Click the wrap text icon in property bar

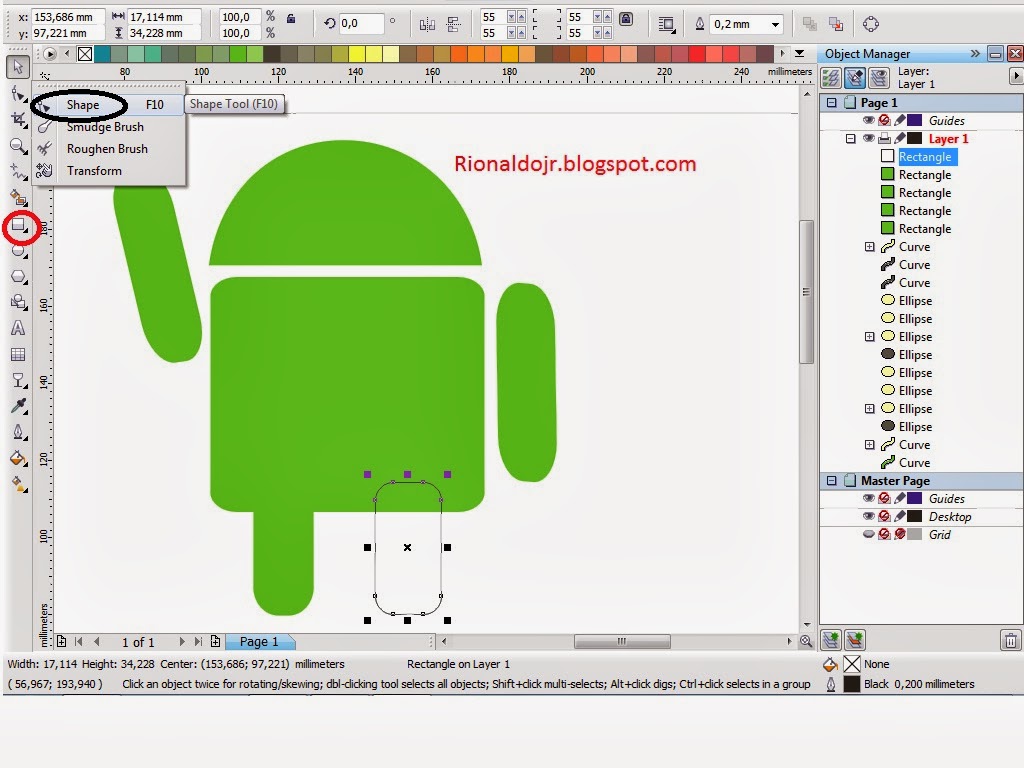coord(665,25)
